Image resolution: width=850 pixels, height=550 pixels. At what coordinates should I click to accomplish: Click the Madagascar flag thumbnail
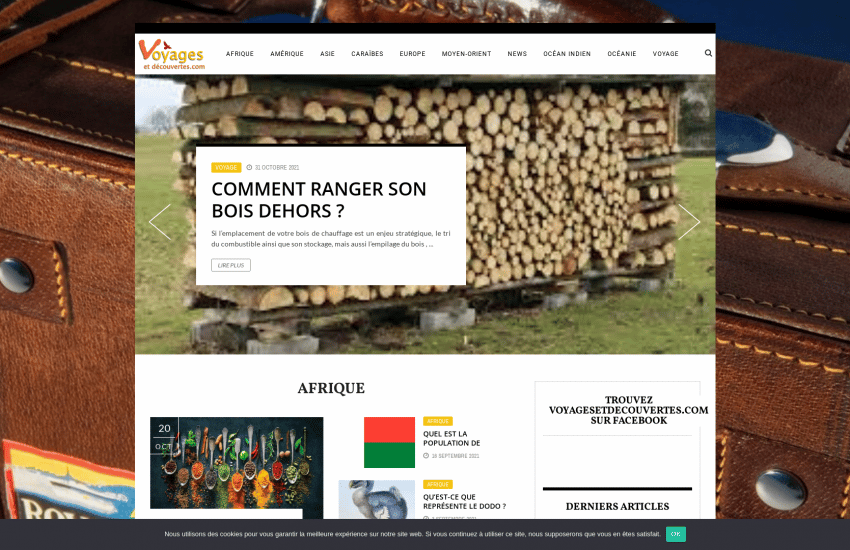pyautogui.click(x=389, y=442)
